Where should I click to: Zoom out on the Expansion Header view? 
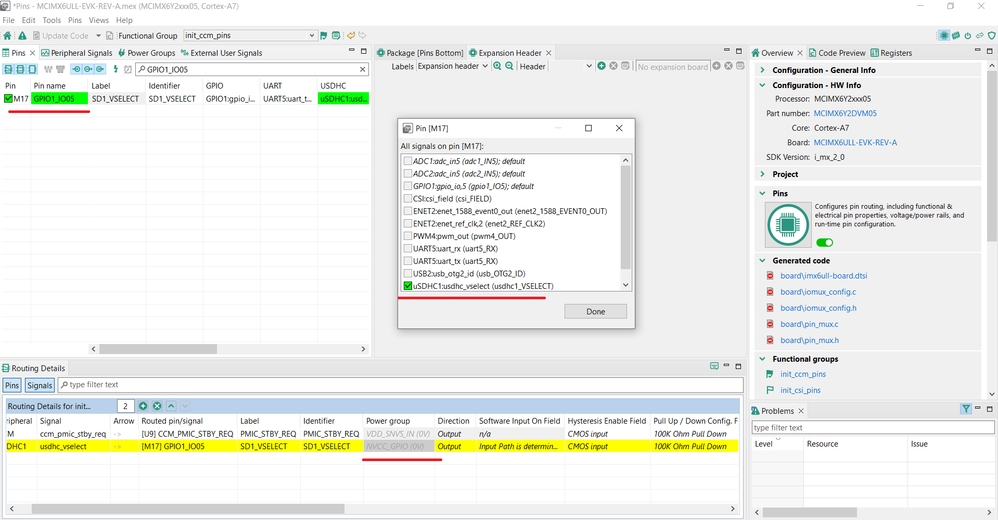509,66
